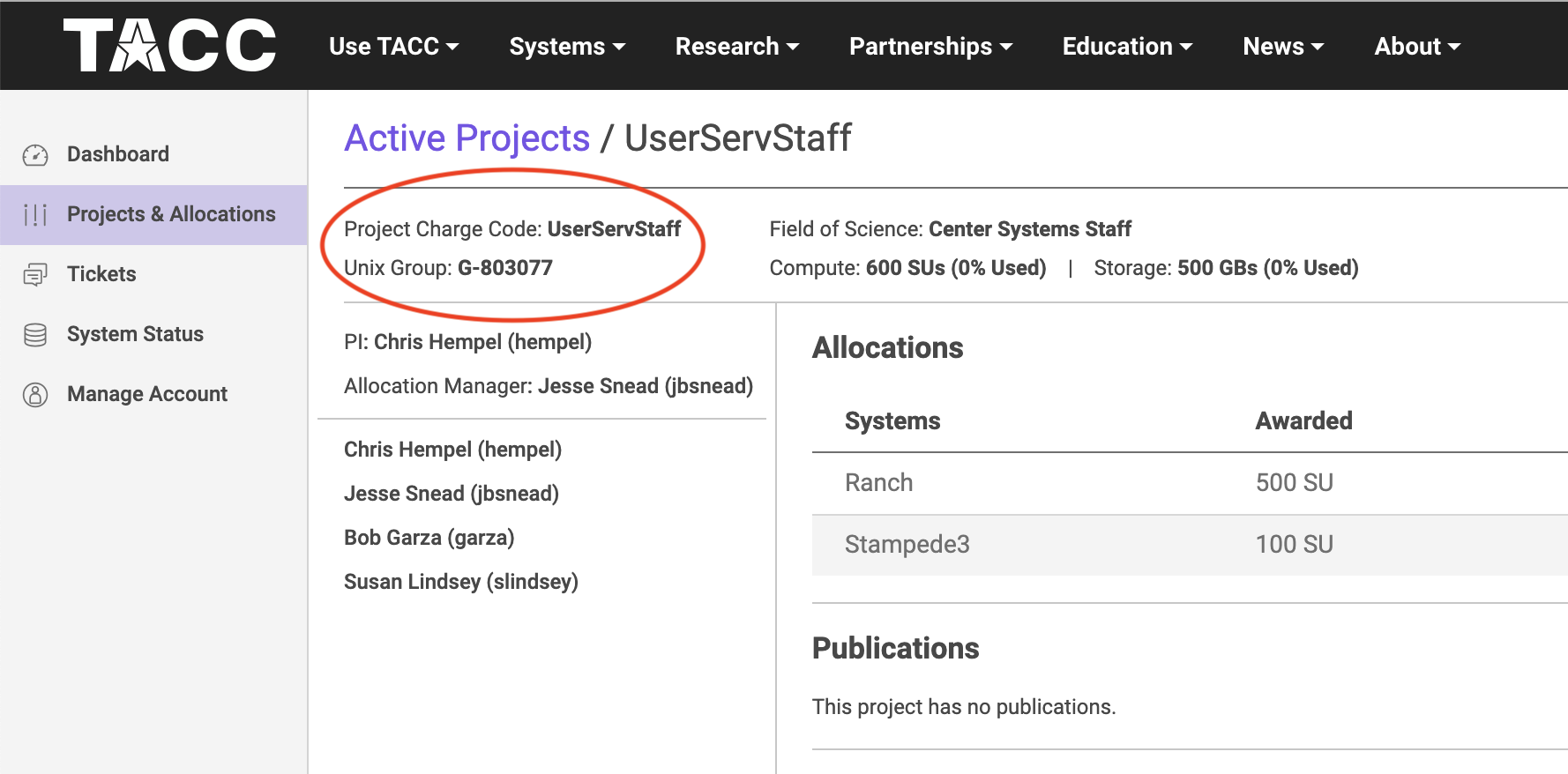Go to Dashboard in sidebar
Viewport: 1568px width, 774px height.
click(x=118, y=154)
